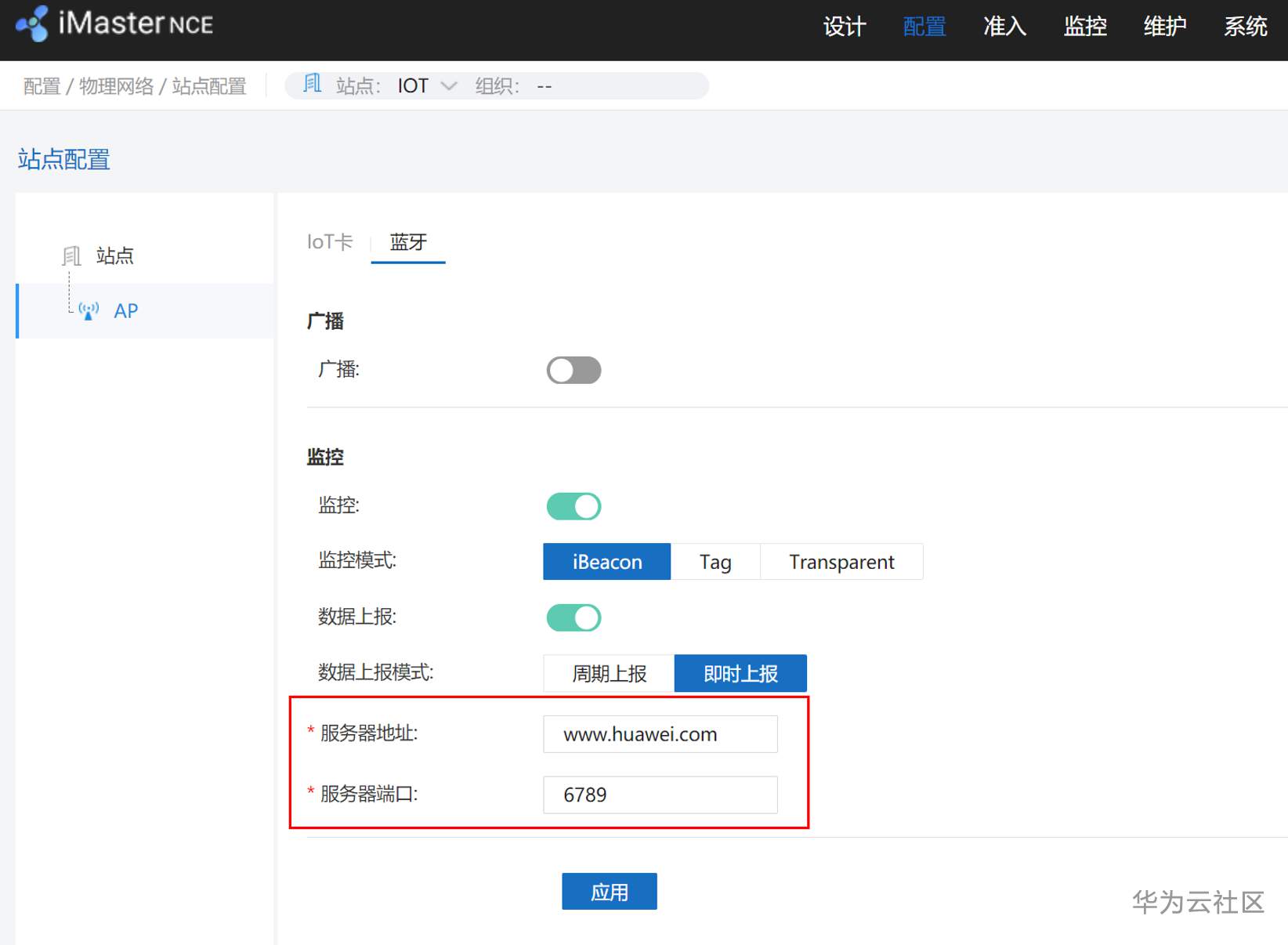Click the 站点配置 page title
Screen dimensions: 1288x945
point(64,160)
